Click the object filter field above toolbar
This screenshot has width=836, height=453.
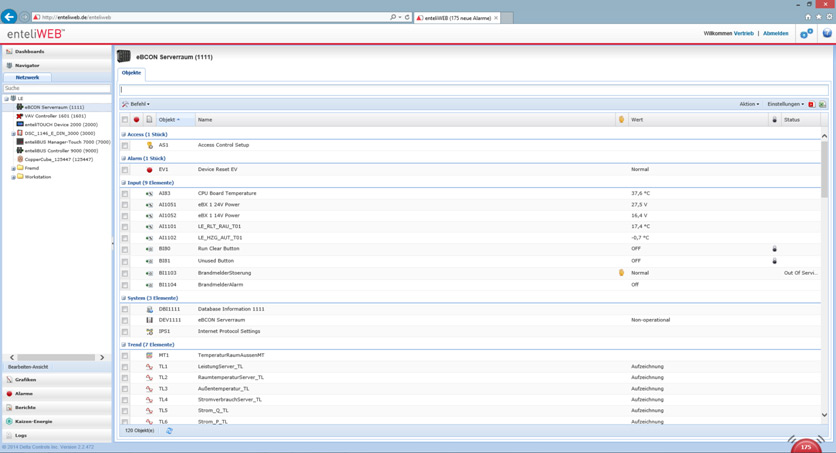coord(474,90)
